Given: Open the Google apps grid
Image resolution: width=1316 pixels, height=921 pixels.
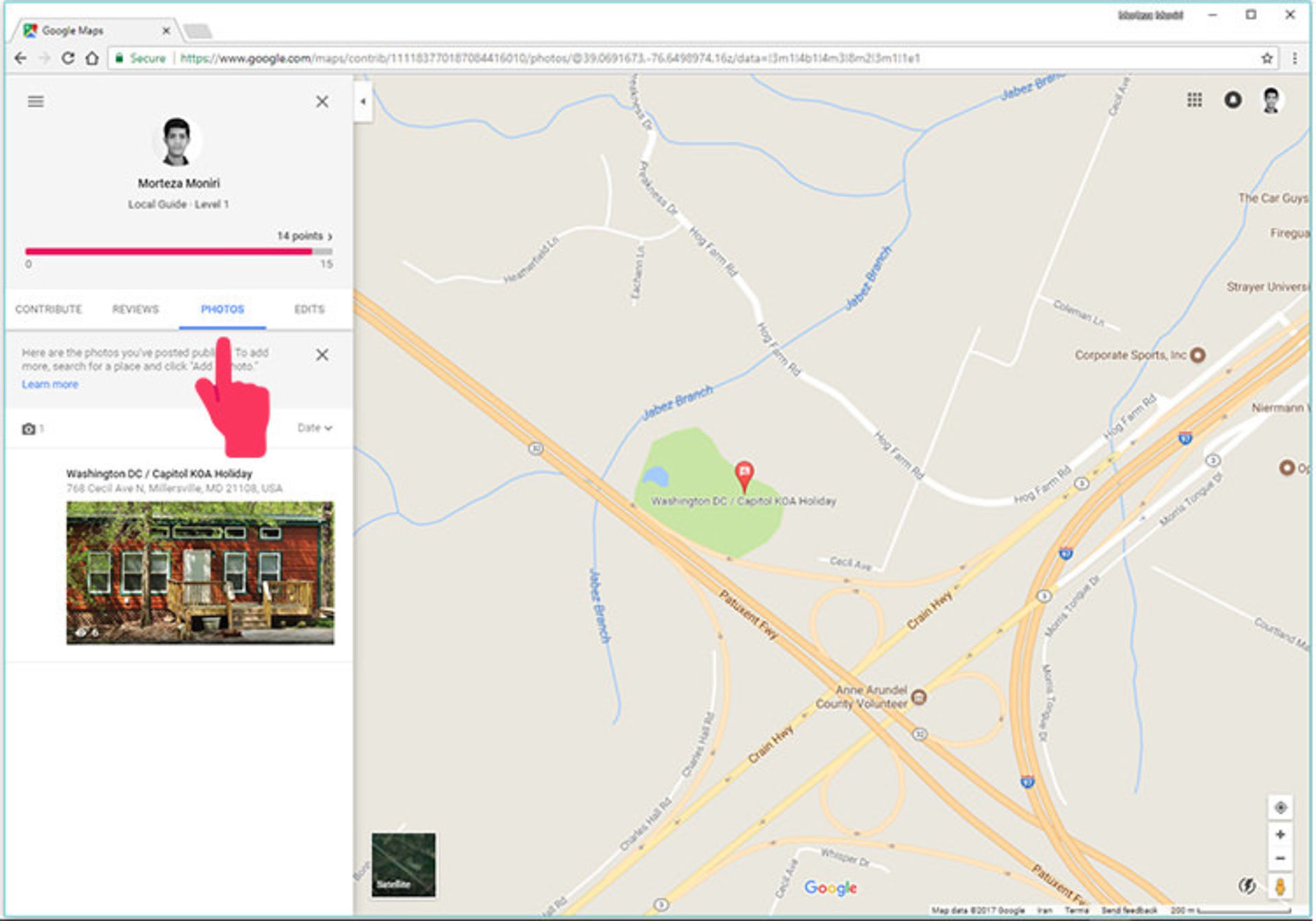Looking at the screenshot, I should pos(1194,100).
